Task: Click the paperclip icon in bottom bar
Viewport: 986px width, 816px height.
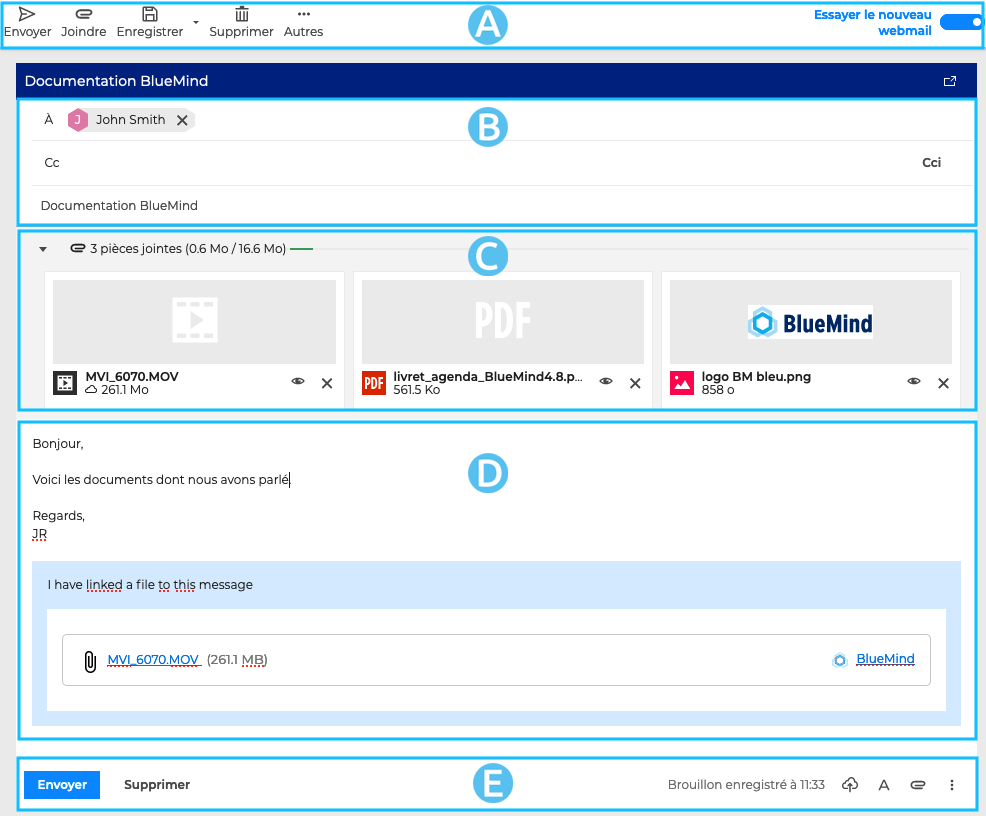Action: 917,785
